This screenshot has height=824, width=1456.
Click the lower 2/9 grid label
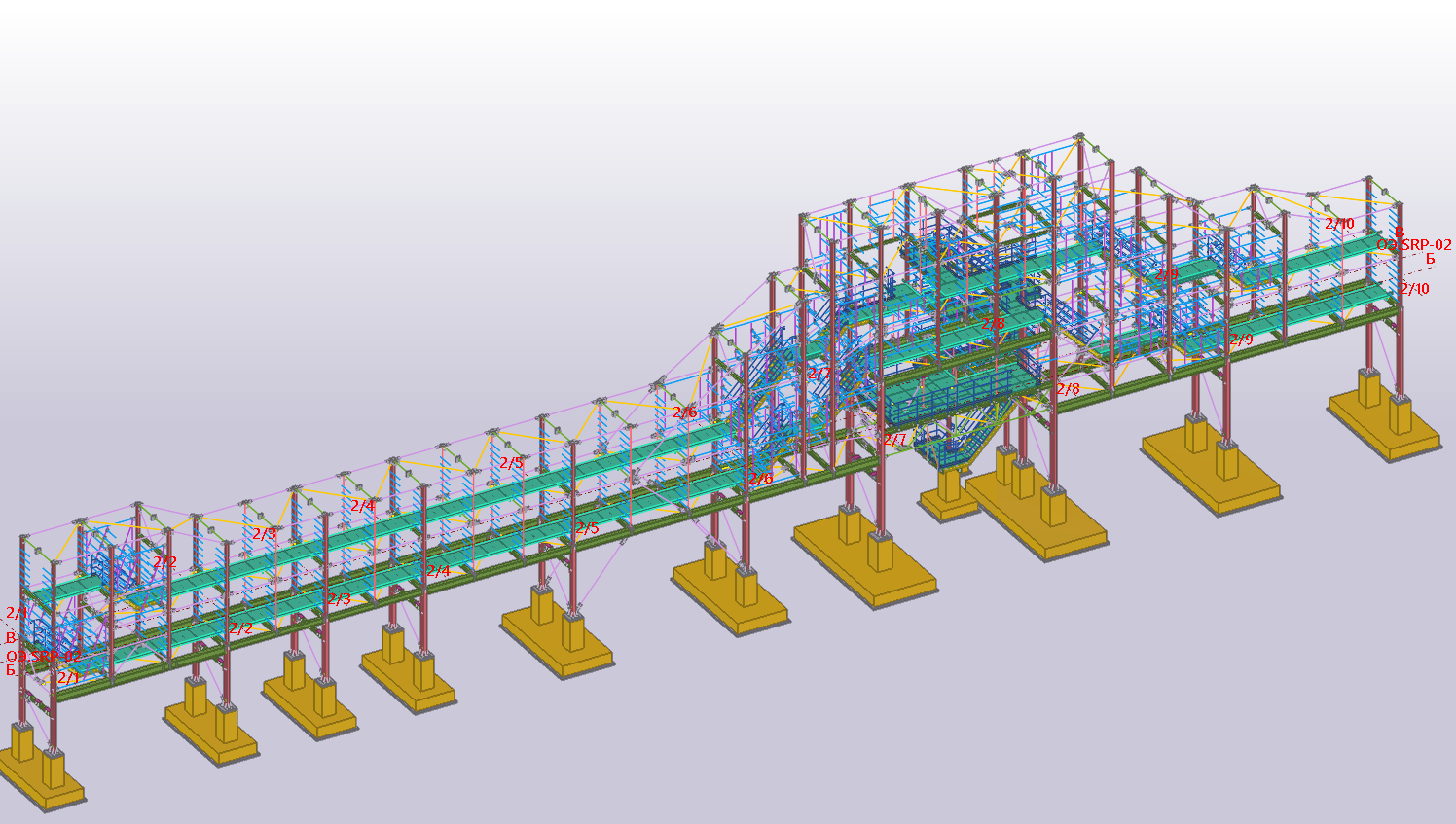pyautogui.click(x=1241, y=340)
